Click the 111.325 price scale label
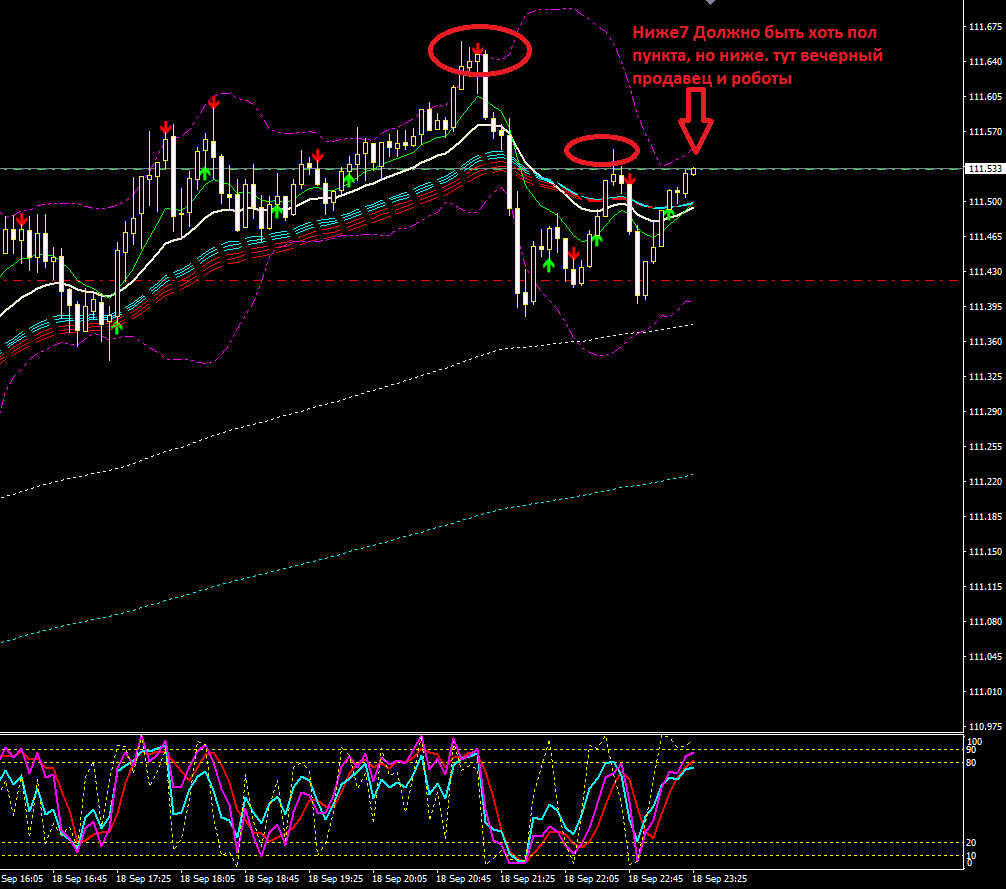Screen dimensions: 1006x889 point(985,377)
